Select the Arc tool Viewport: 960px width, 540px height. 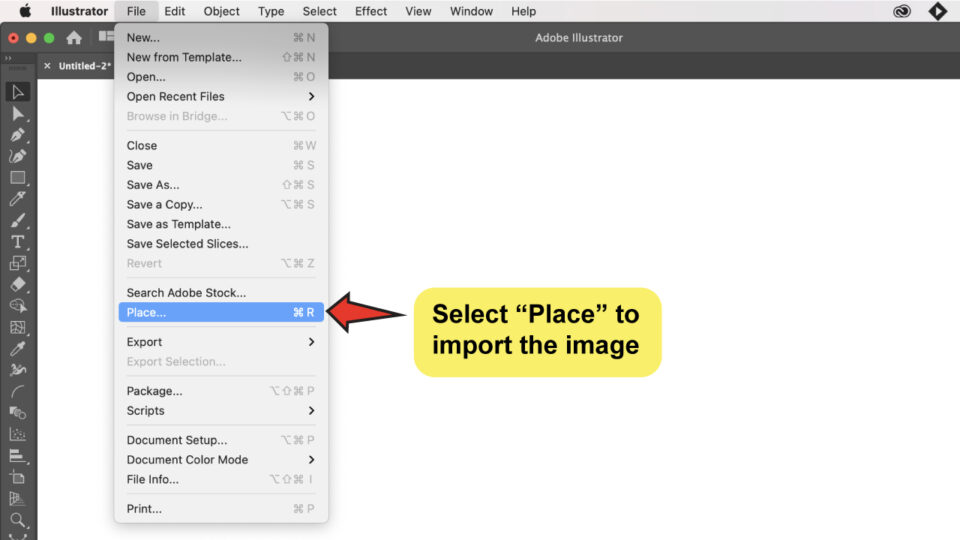[x=17, y=391]
